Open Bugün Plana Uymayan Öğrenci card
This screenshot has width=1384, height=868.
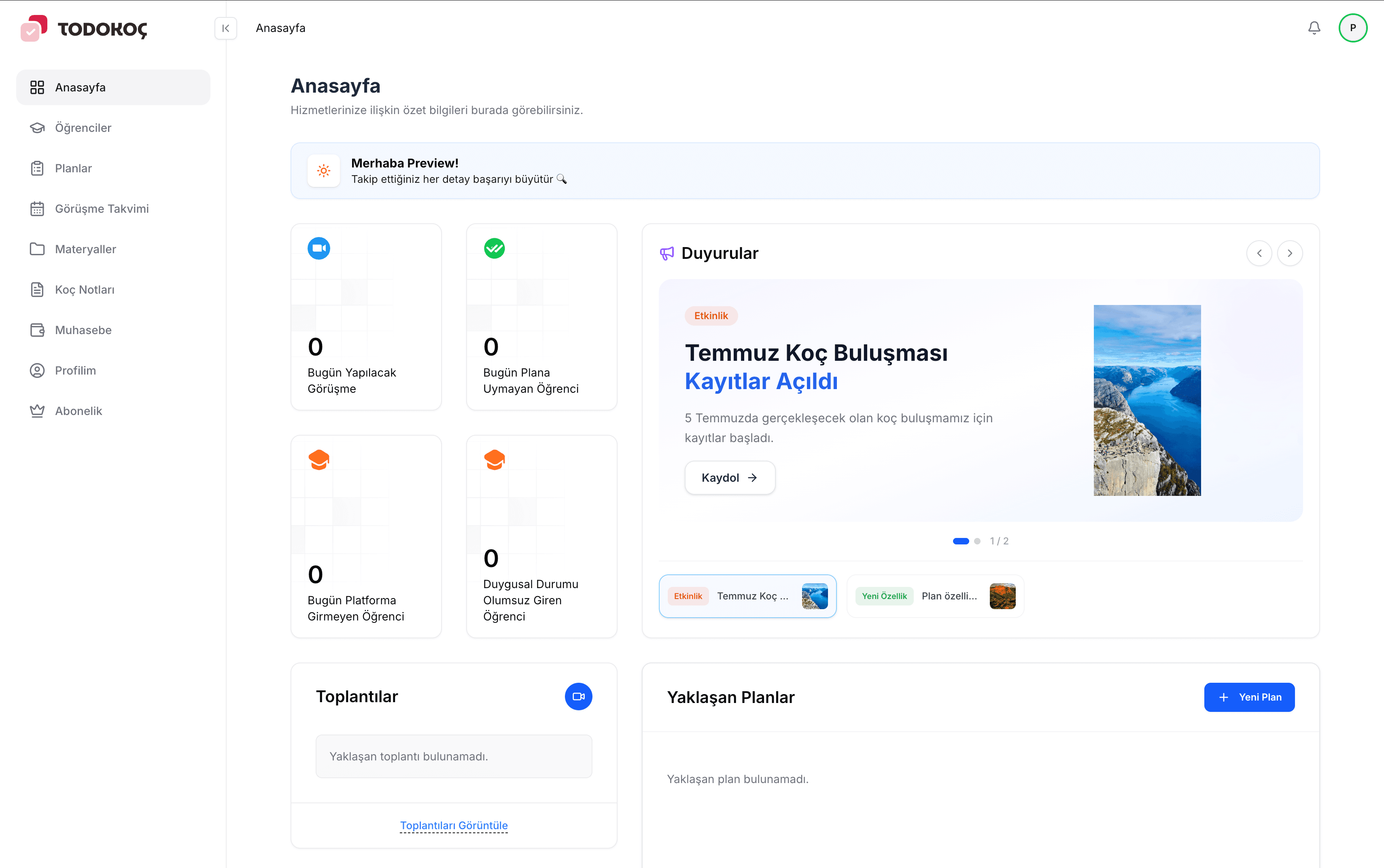pos(541,317)
